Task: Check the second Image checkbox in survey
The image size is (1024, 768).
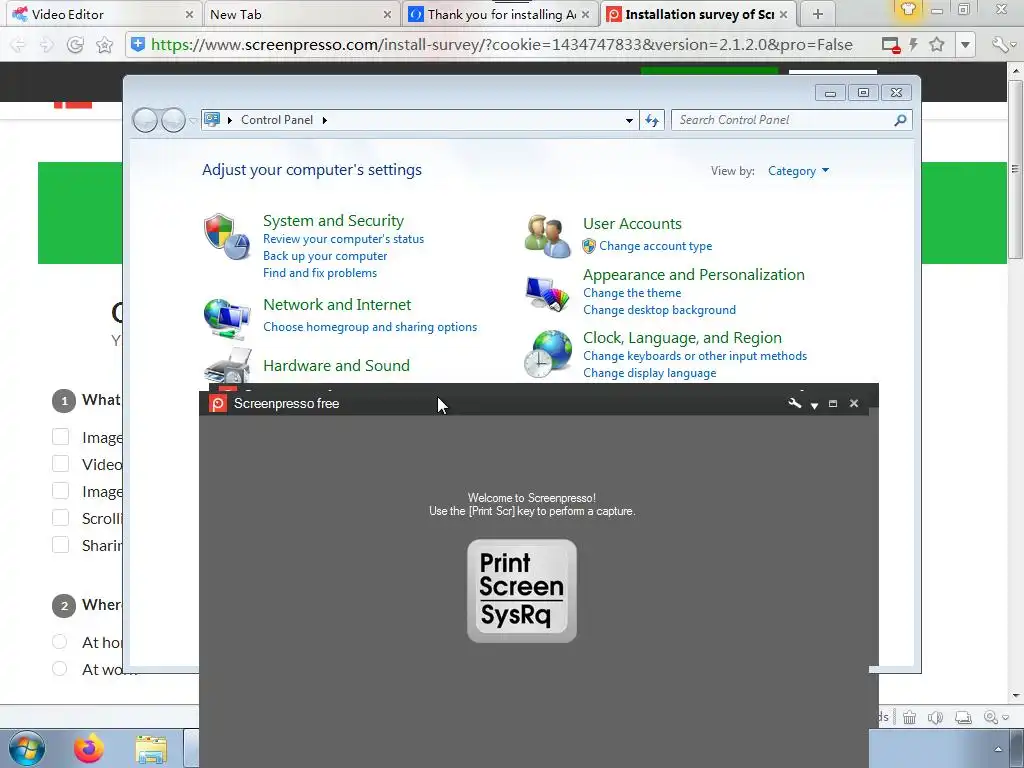Action: (x=60, y=491)
